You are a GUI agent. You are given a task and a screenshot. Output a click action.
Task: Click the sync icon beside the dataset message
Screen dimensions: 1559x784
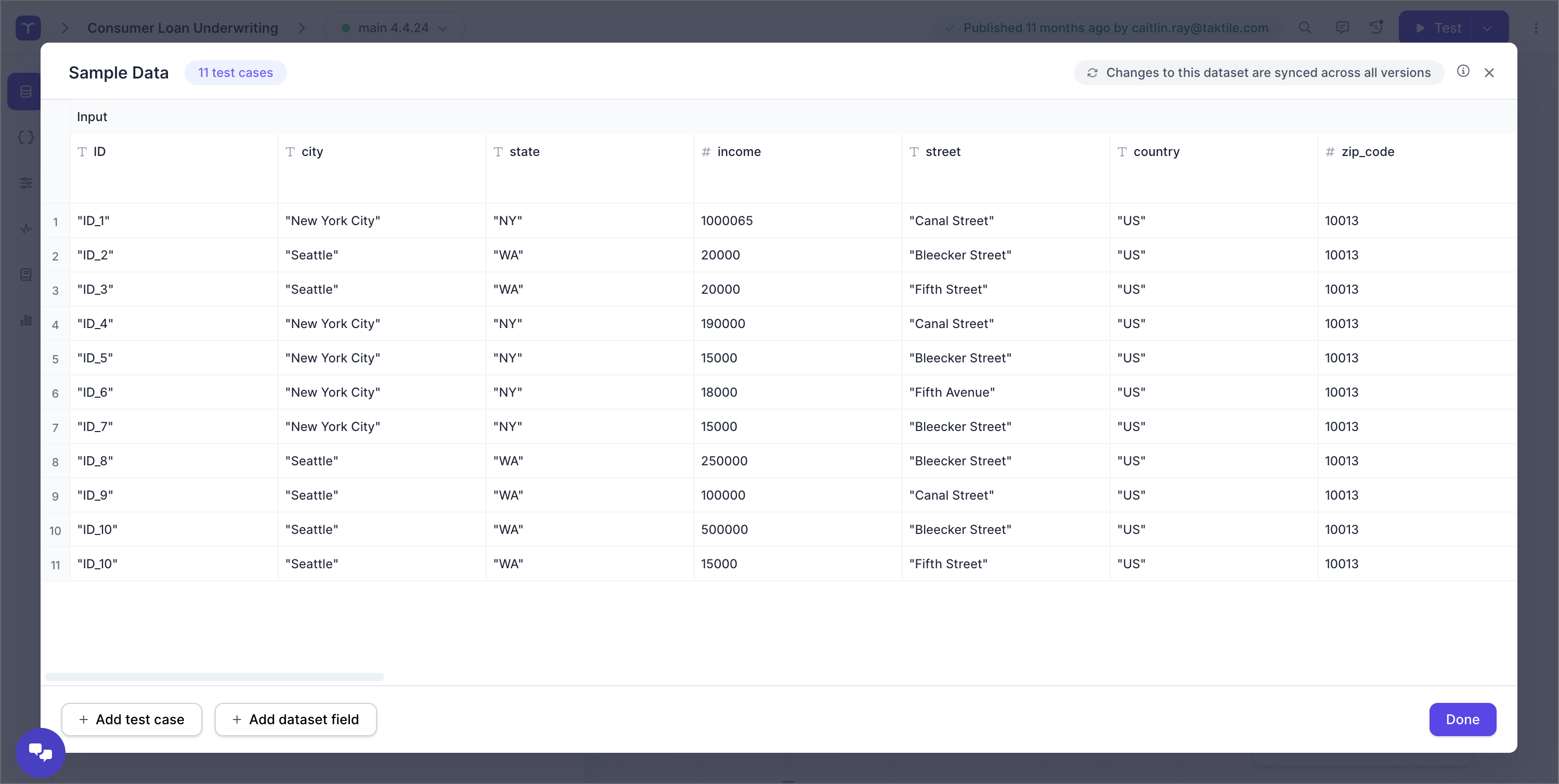(1093, 73)
